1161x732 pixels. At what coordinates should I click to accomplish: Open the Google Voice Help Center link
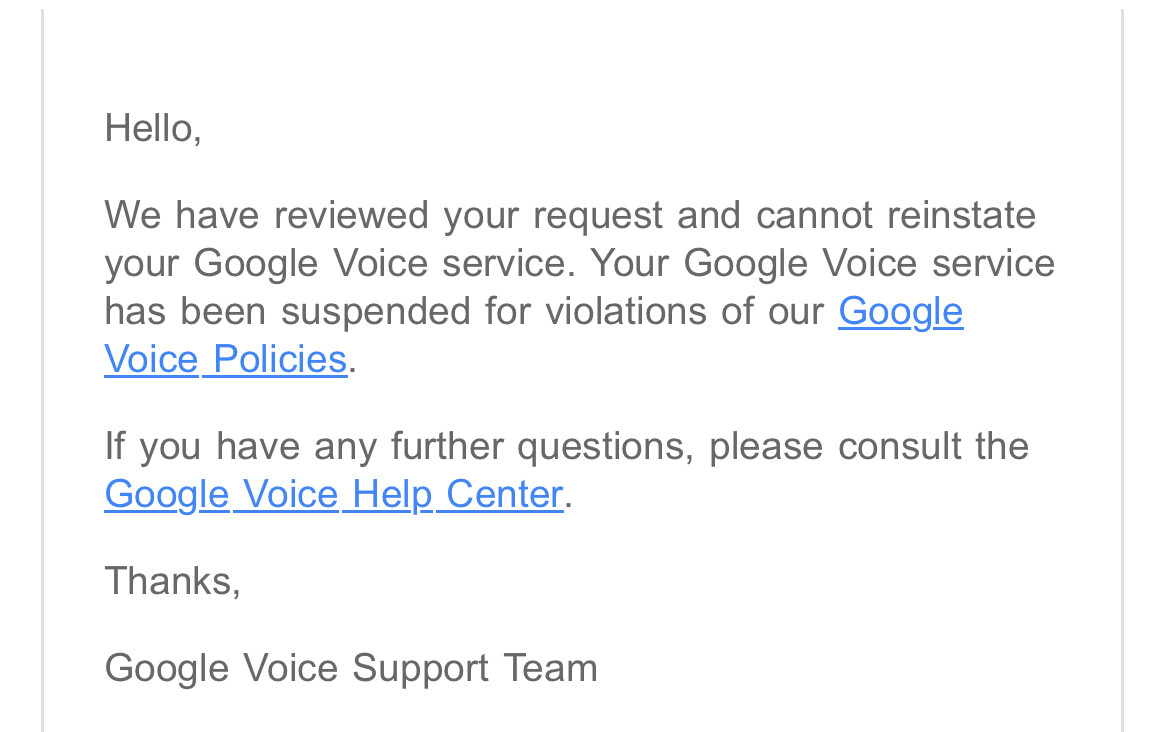334,494
